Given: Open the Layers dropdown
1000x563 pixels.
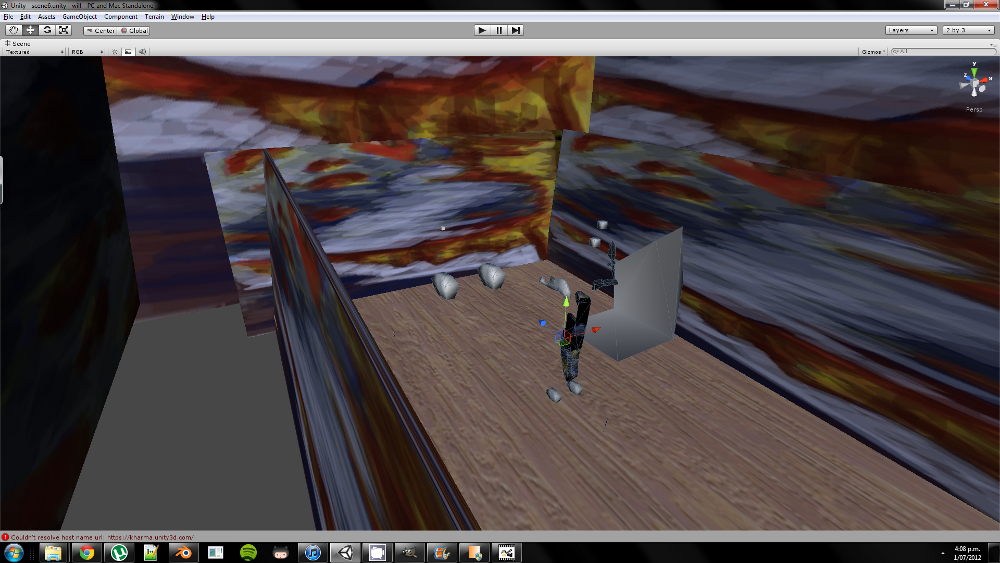Looking at the screenshot, I should click(x=911, y=30).
